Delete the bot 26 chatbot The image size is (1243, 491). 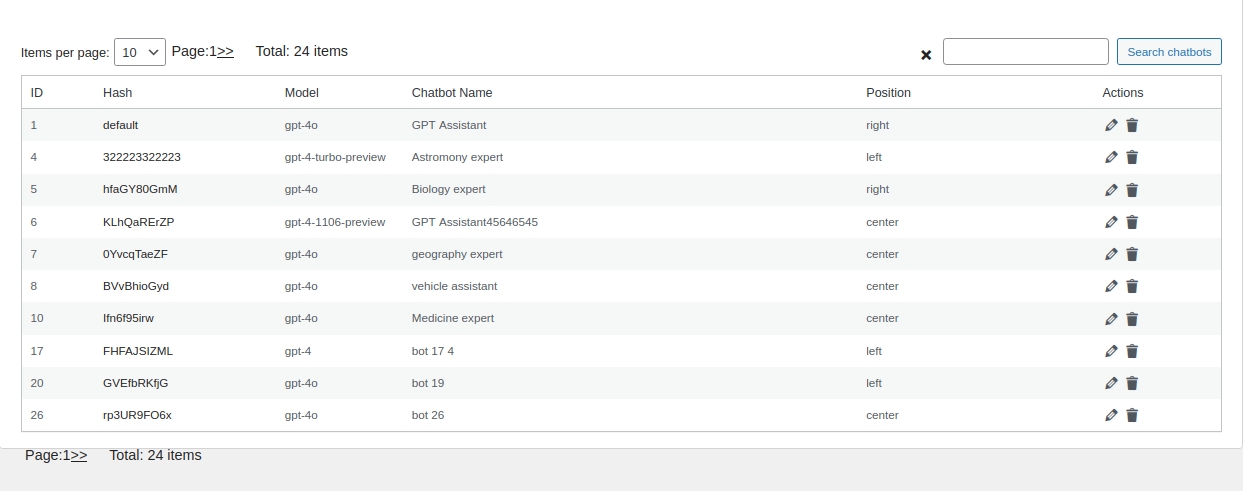point(1132,415)
